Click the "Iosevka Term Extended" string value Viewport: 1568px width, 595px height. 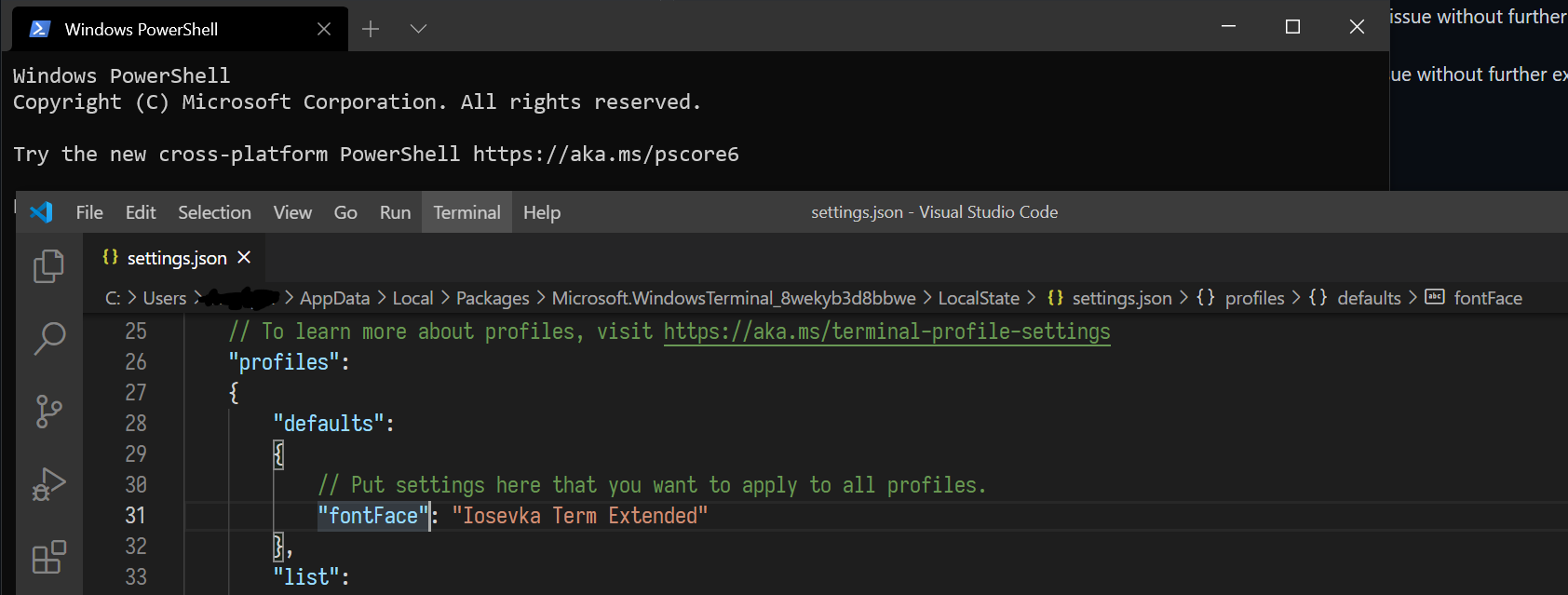click(x=580, y=516)
